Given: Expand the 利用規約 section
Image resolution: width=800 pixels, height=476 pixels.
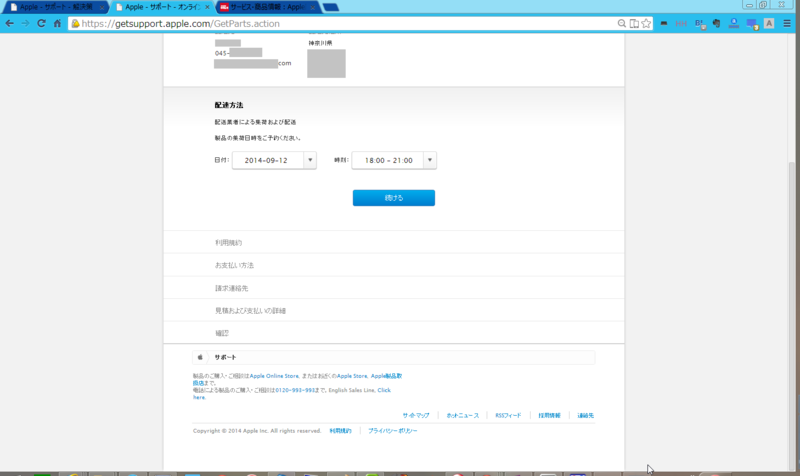Looking at the screenshot, I should [x=394, y=242].
